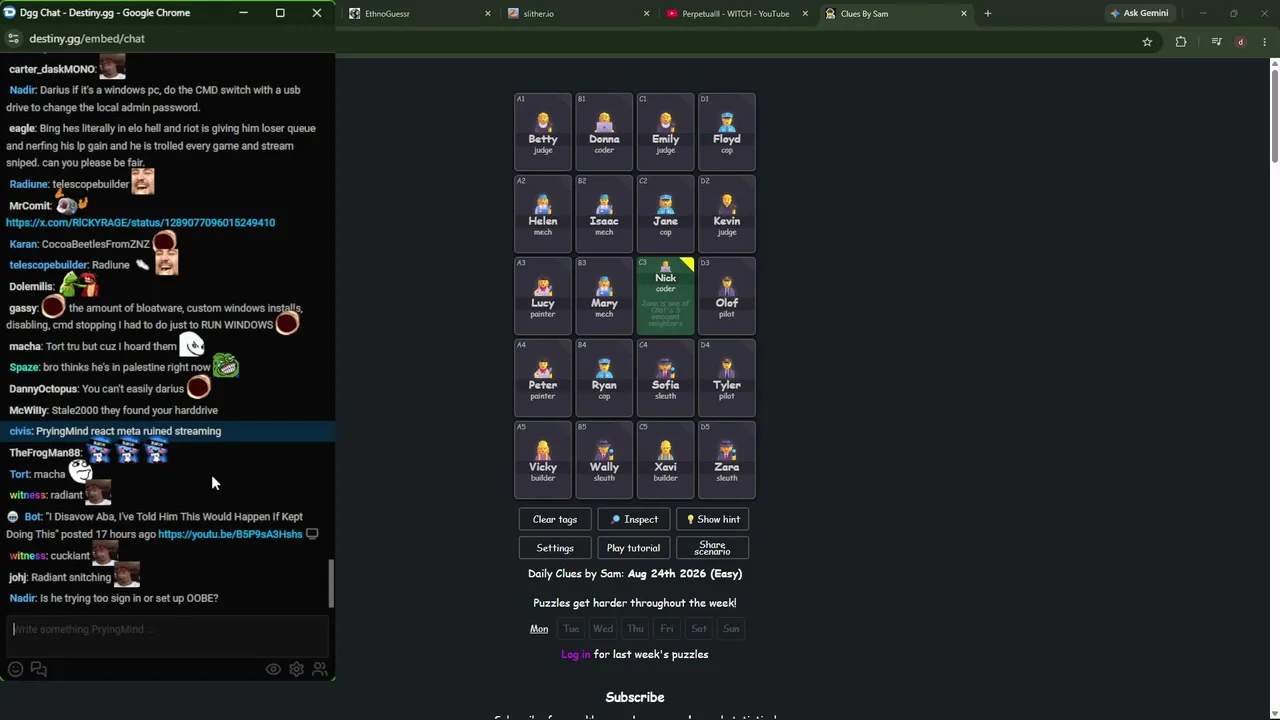Select Isaac the mech card
This screenshot has height=720, width=1280.
click(x=604, y=213)
